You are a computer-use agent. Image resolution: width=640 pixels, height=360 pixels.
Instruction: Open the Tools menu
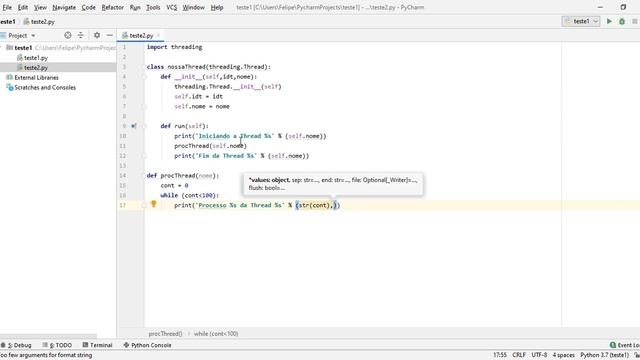[153, 7]
